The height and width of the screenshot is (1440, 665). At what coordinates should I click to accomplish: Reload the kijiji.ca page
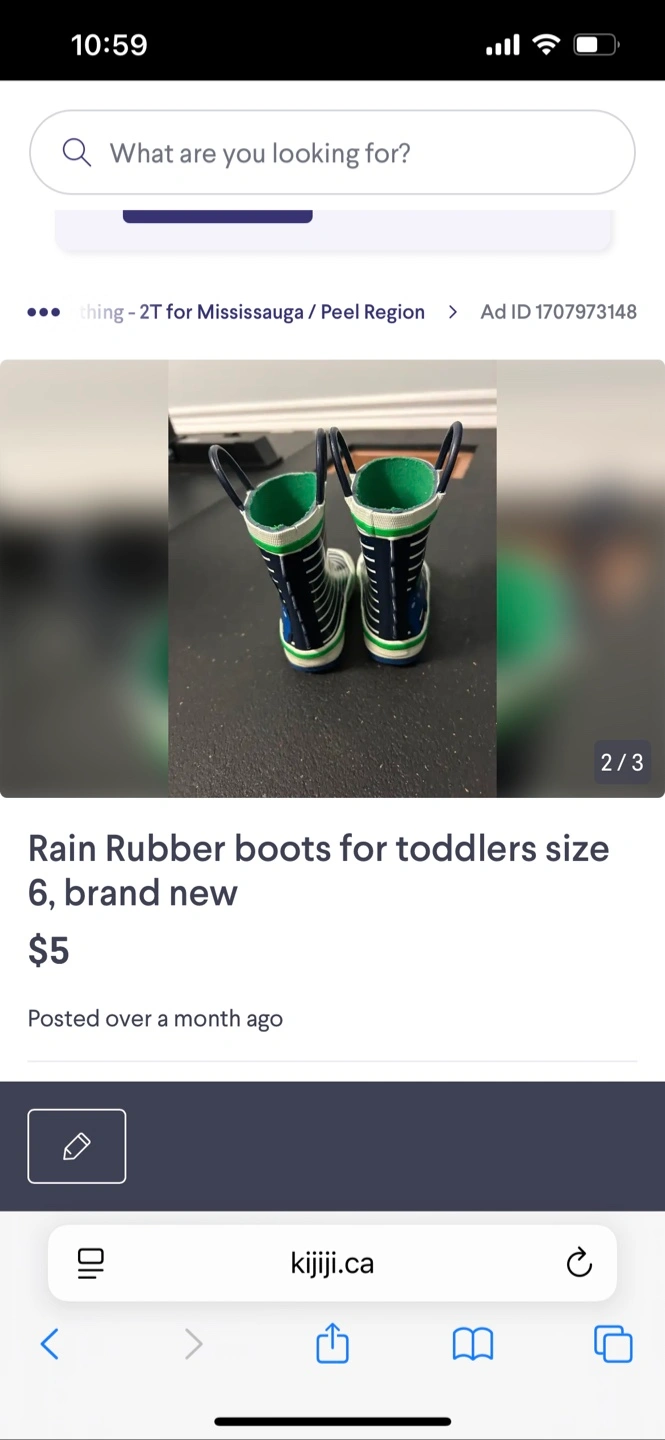pyautogui.click(x=579, y=1263)
